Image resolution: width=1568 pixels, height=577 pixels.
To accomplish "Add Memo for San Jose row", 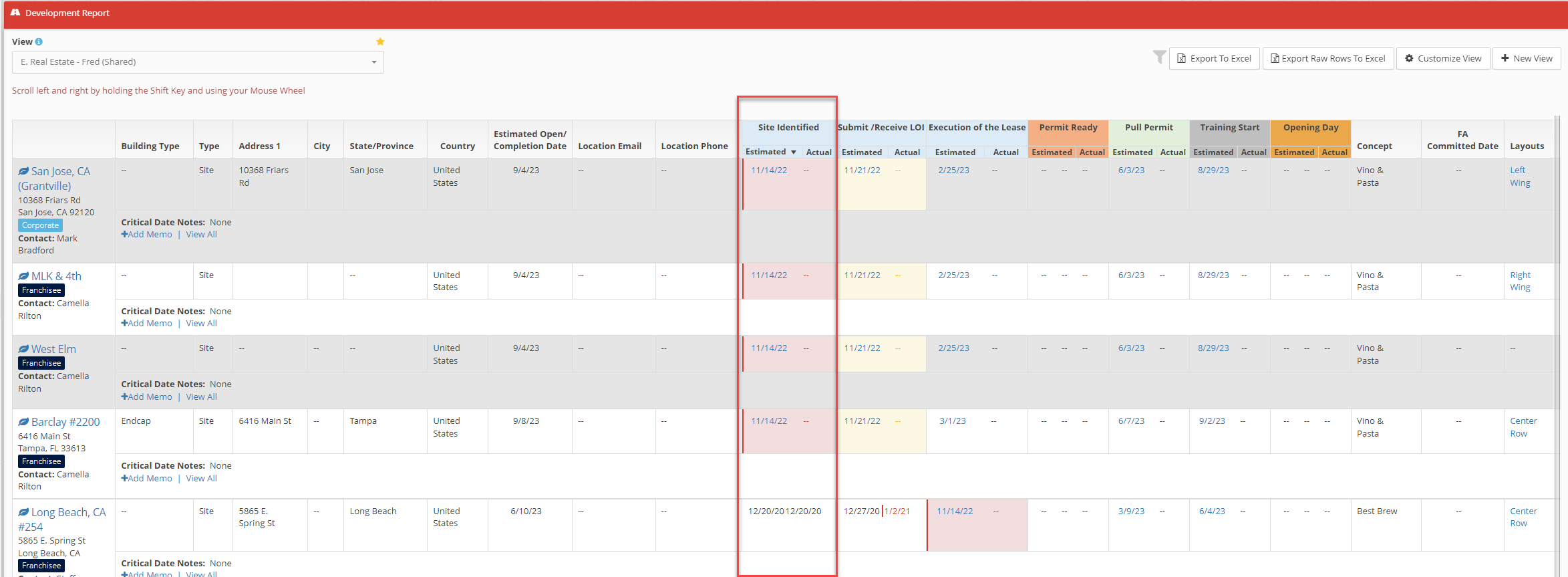I will click(x=147, y=235).
